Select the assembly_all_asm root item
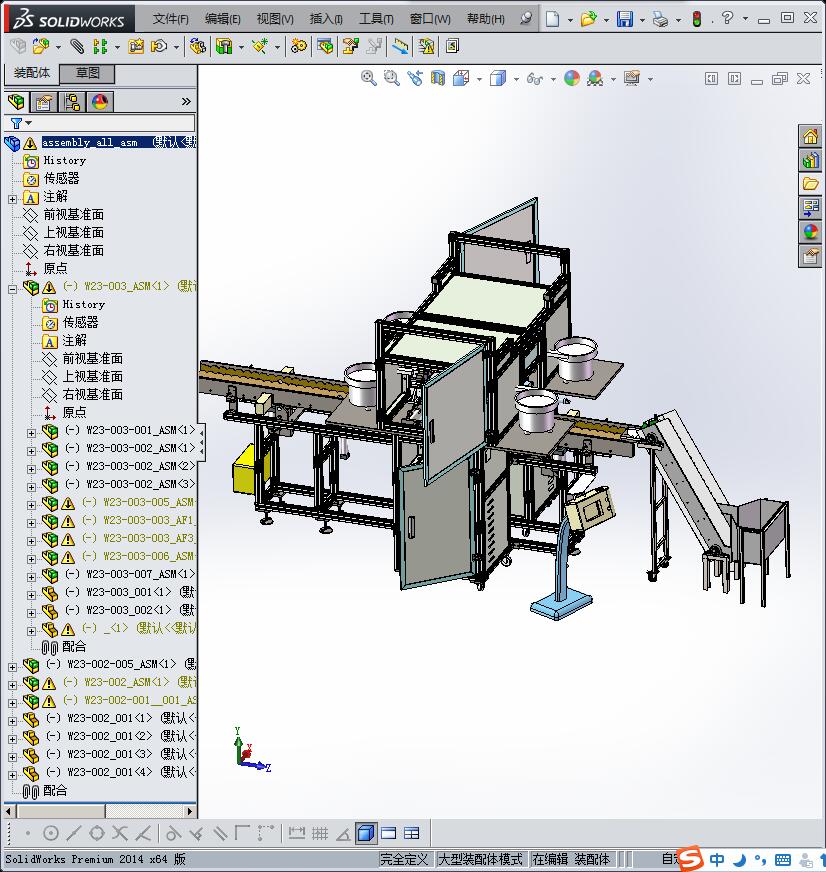 pyautogui.click(x=118, y=142)
